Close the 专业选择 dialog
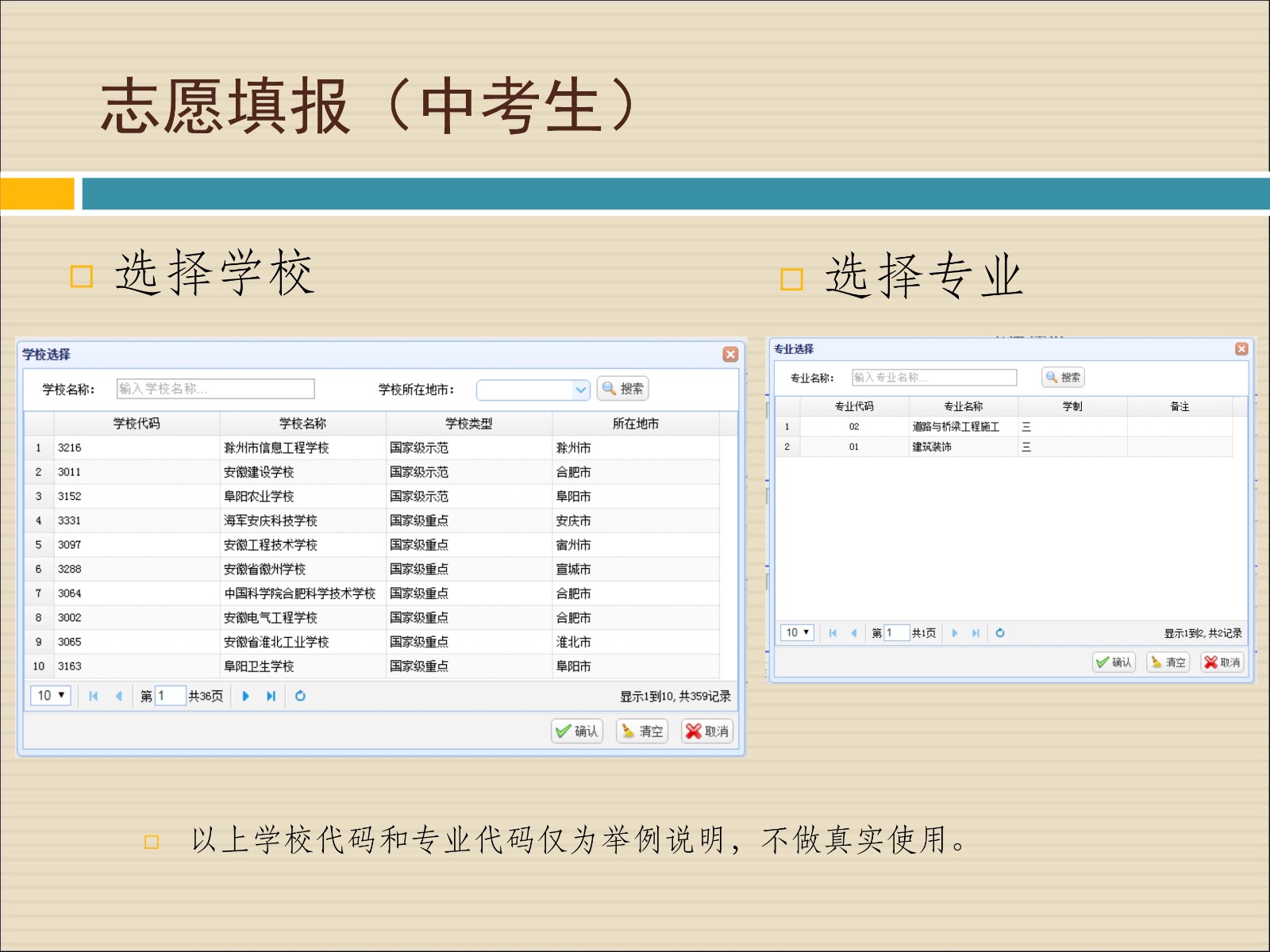Image resolution: width=1270 pixels, height=952 pixels. point(1241,349)
